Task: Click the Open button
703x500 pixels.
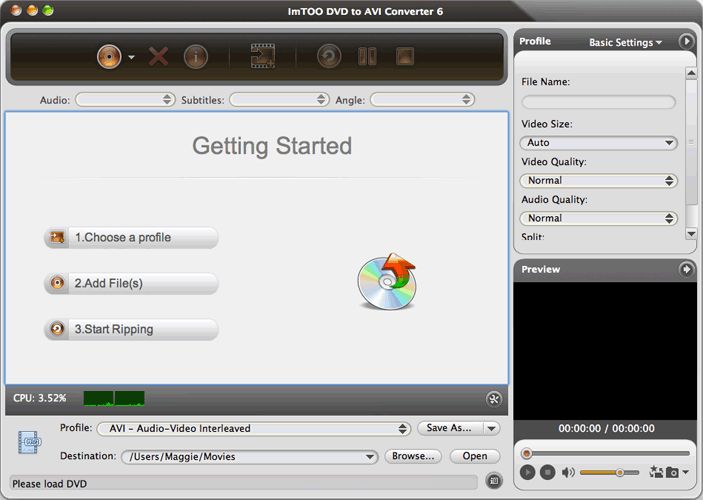Action: (x=475, y=456)
